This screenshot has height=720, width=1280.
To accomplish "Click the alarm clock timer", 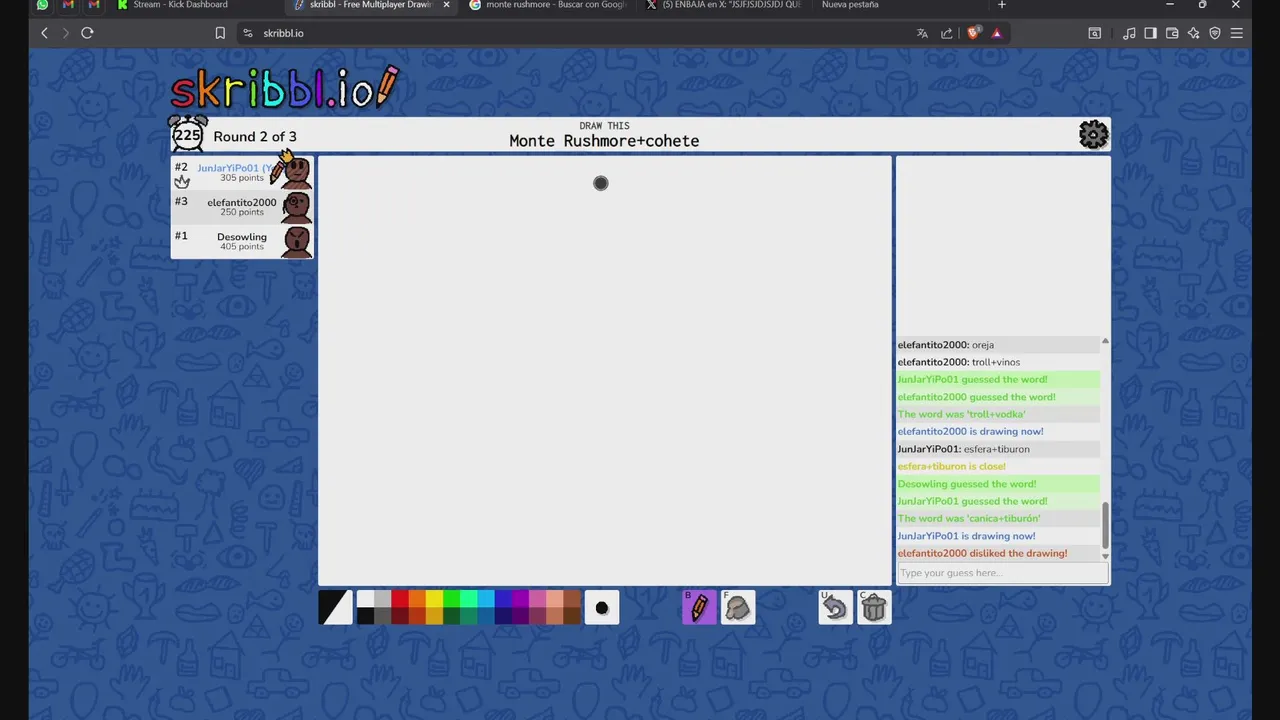I will tap(187, 134).
